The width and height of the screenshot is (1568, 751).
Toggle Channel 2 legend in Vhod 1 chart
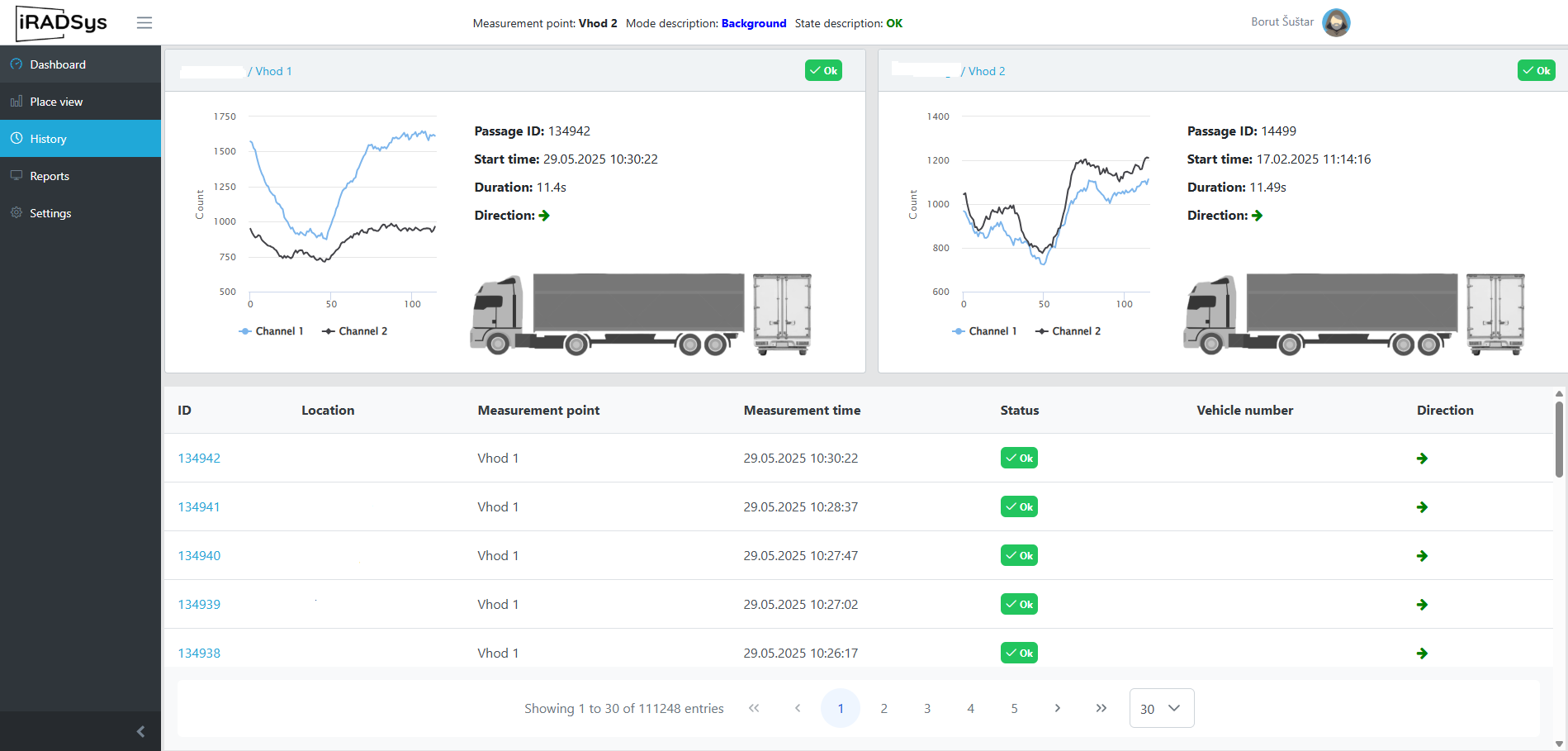[x=354, y=331]
